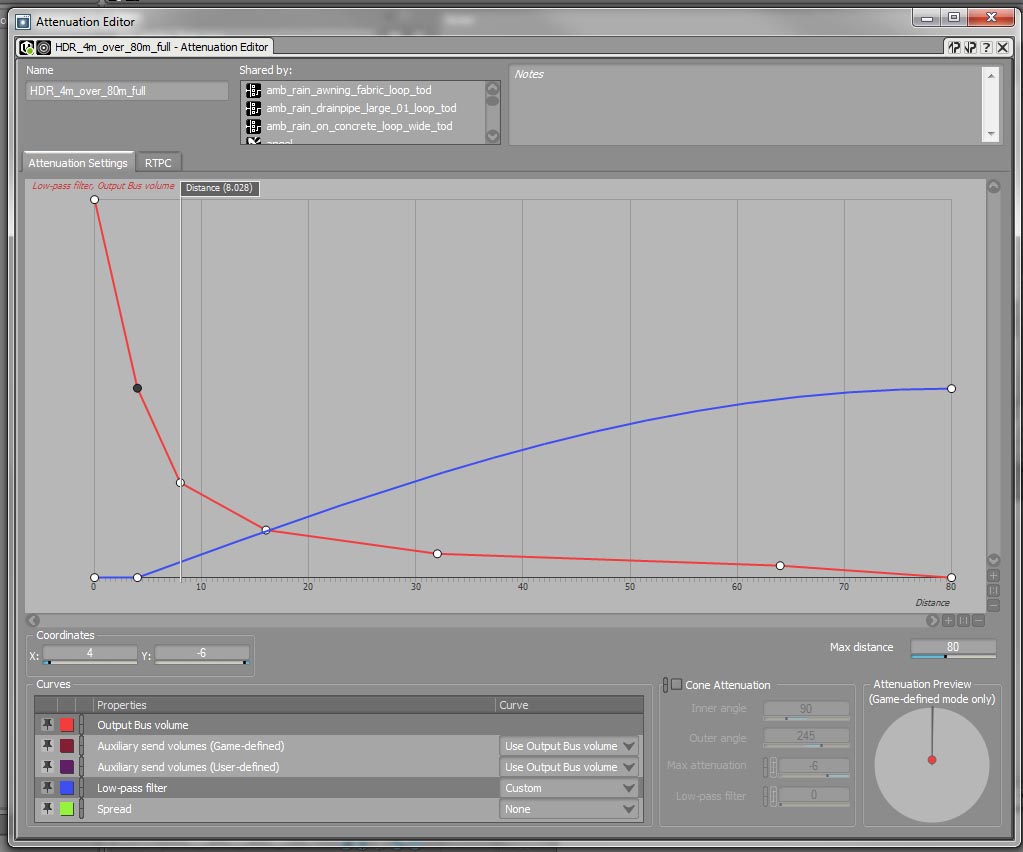Click the sound icon beside amb_rain_drainpipe_large_01_loop_tod

tap(253, 108)
